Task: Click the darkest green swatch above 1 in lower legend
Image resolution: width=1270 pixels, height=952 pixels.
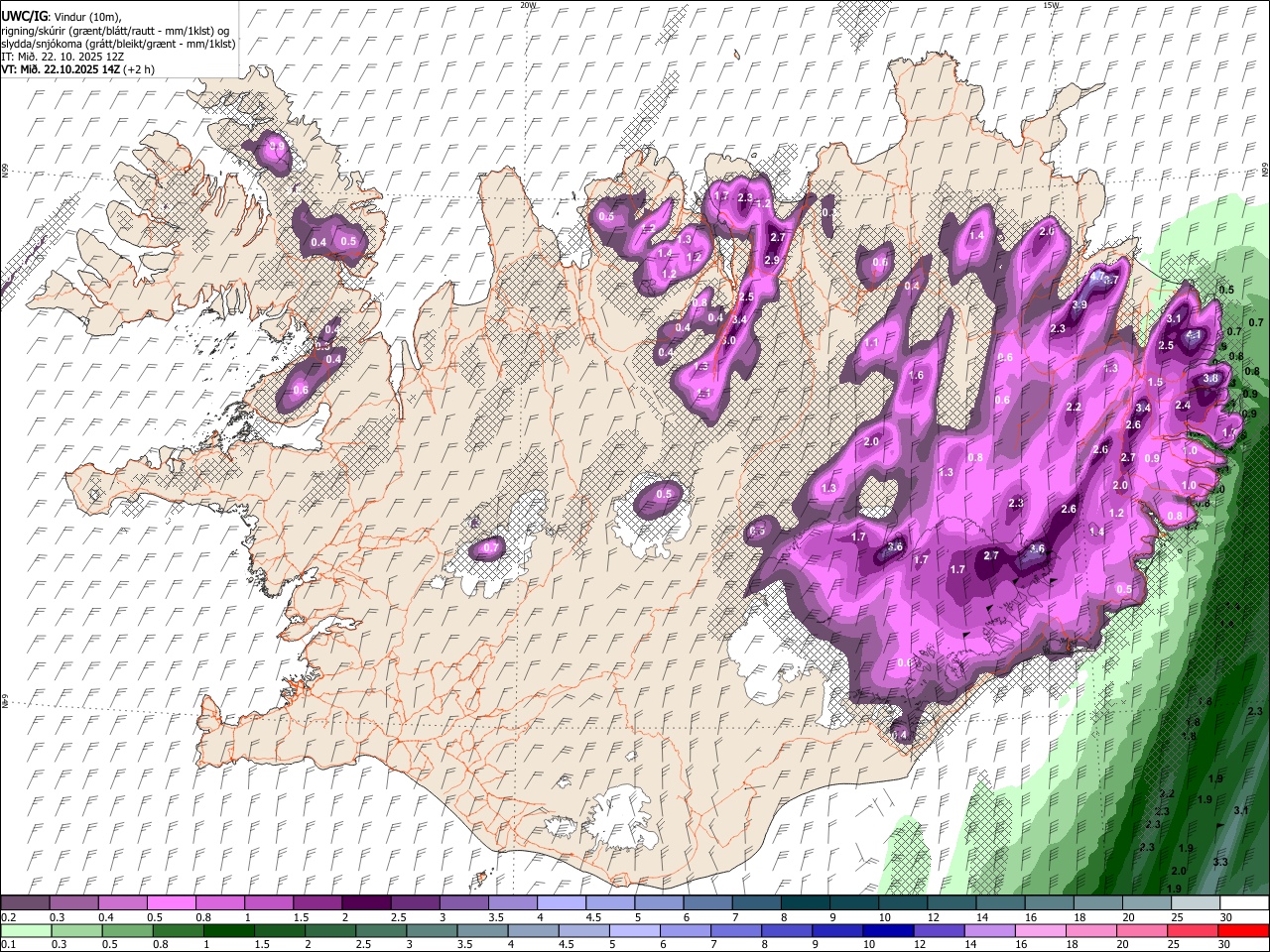Action: pyautogui.click(x=228, y=930)
